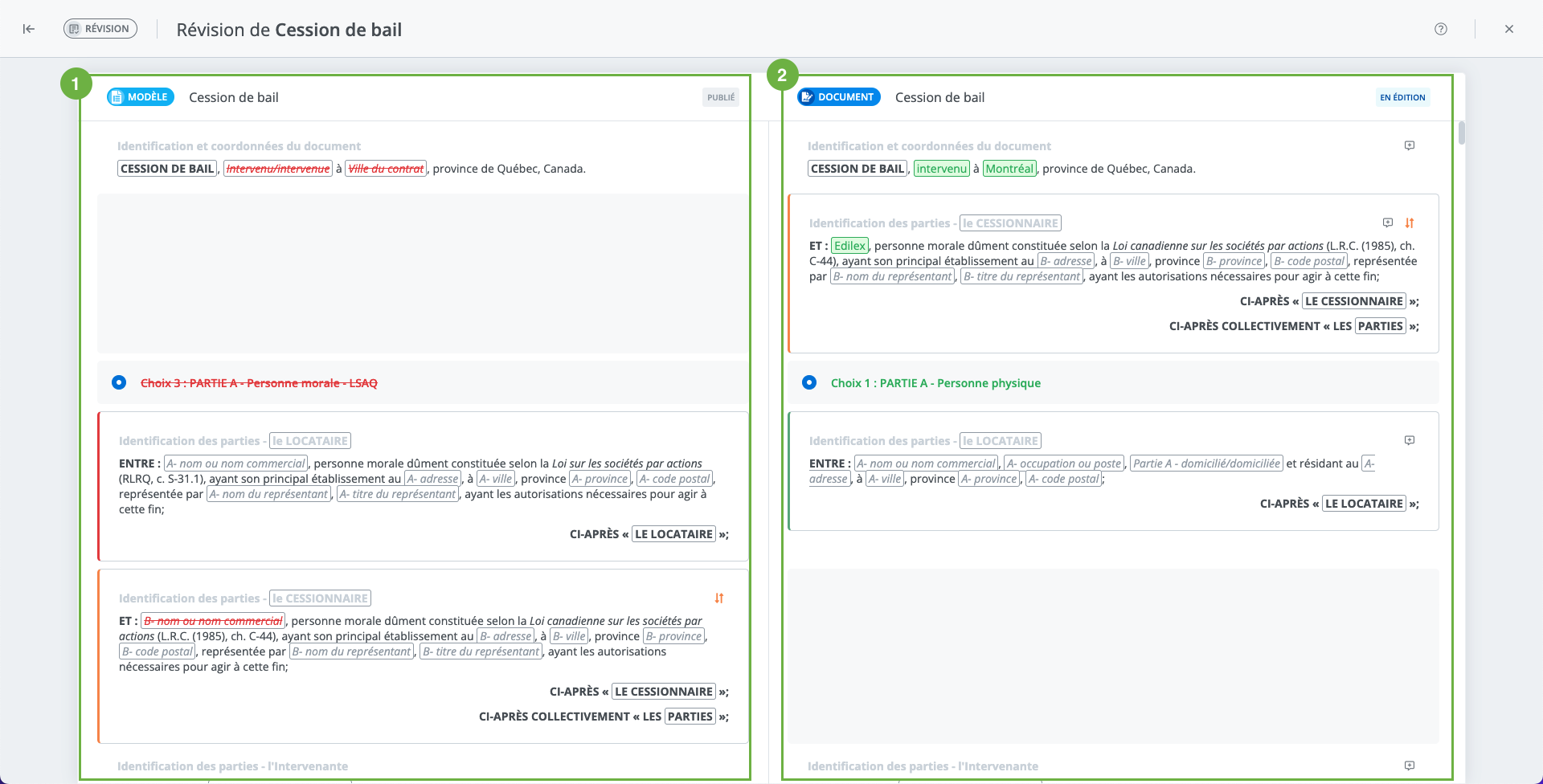This screenshot has height=784, width=1543.
Task: Click the 'A- occupation ou poste' field
Action: pos(1064,463)
